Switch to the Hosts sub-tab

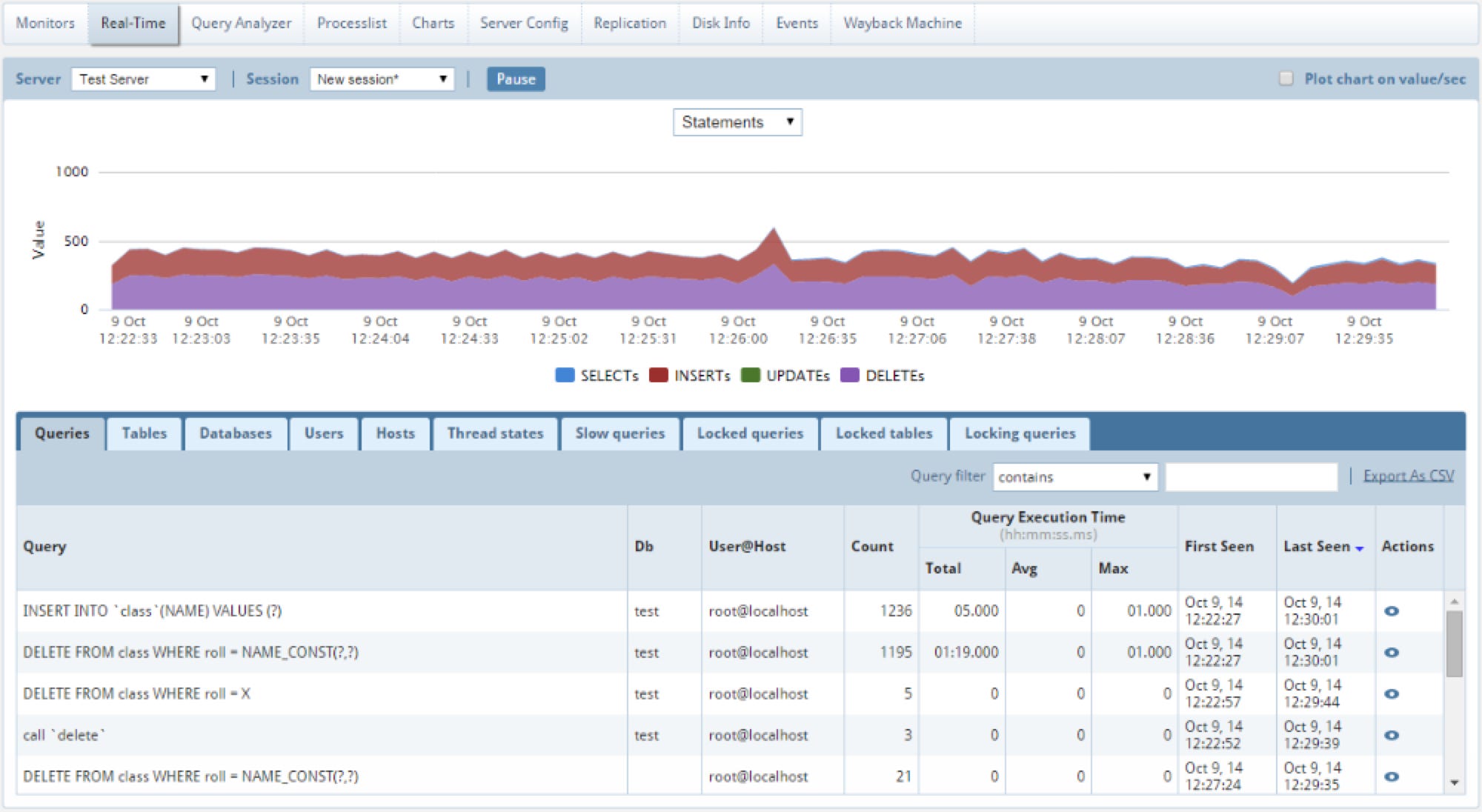pos(396,433)
